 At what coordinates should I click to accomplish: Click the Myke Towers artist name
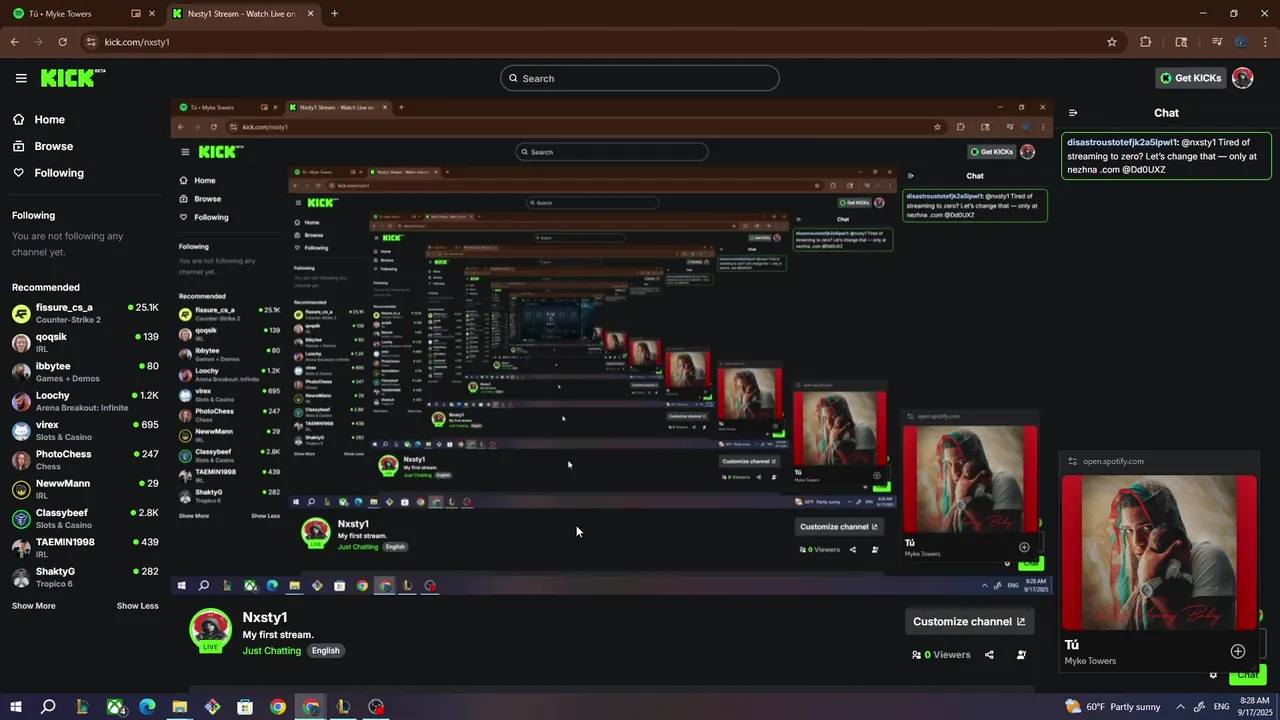tap(1090, 661)
